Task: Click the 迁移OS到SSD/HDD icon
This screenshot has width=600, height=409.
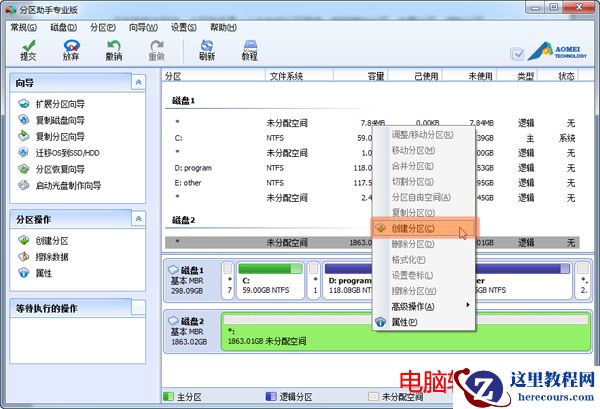Action: [x=24, y=153]
